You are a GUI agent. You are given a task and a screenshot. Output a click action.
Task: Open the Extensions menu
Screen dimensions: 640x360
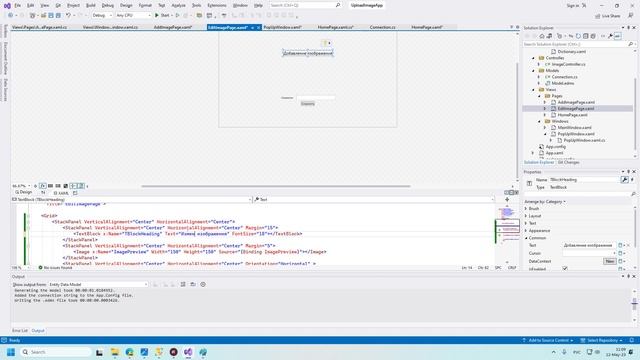(x=217, y=5)
